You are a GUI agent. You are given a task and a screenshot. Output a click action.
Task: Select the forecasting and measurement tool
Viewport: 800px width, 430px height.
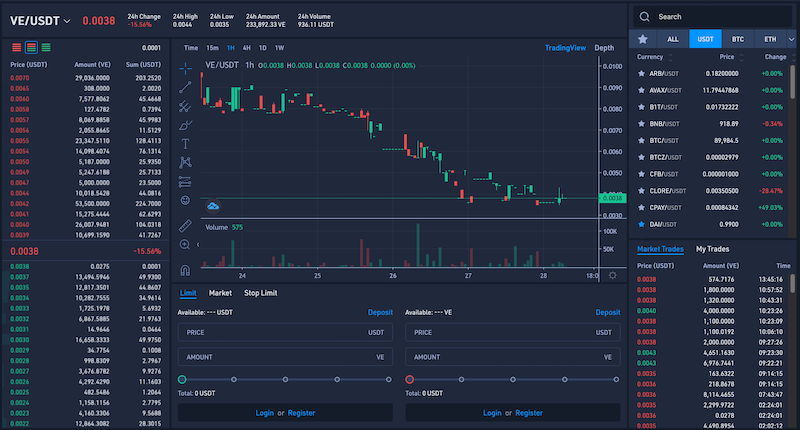[x=185, y=182]
